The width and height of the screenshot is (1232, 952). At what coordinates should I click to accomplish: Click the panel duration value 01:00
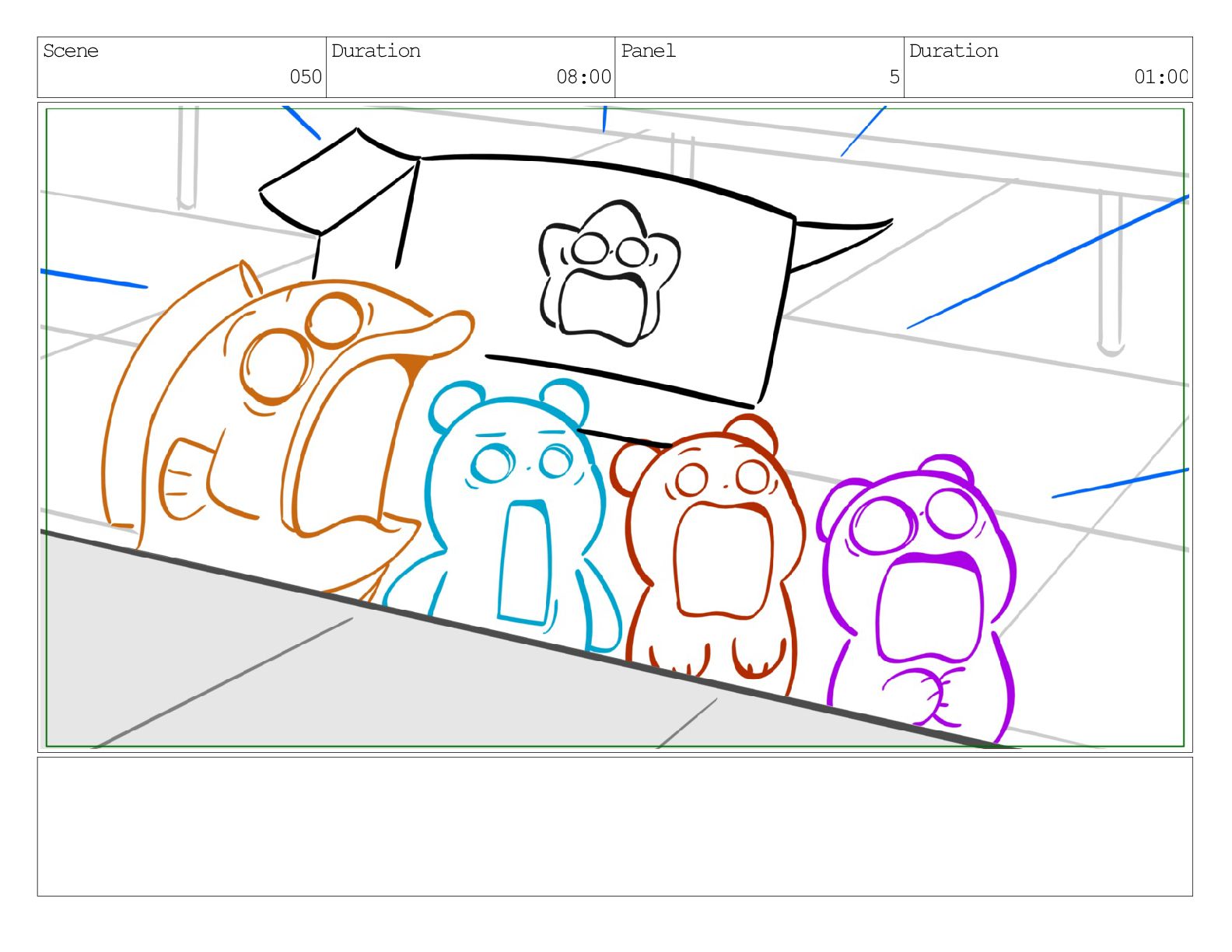(1160, 77)
